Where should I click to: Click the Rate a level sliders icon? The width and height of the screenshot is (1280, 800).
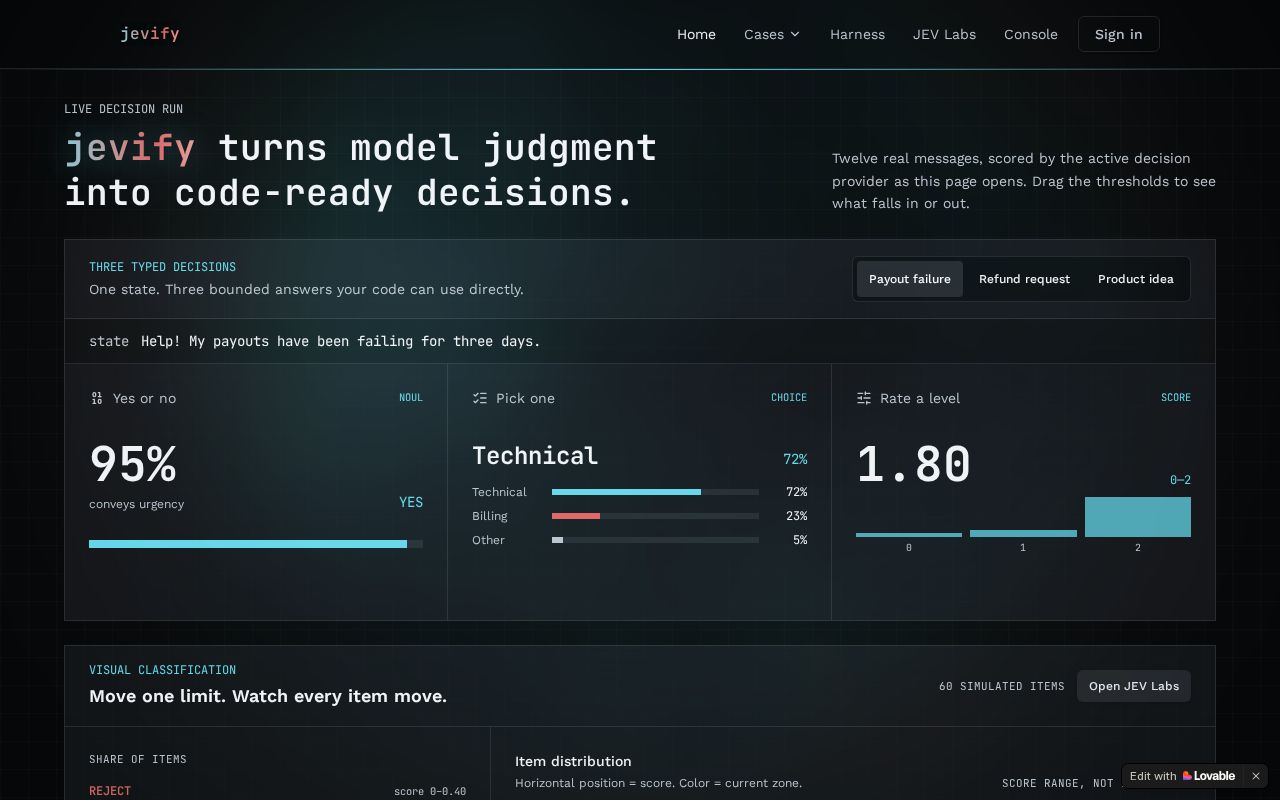pyautogui.click(x=864, y=398)
